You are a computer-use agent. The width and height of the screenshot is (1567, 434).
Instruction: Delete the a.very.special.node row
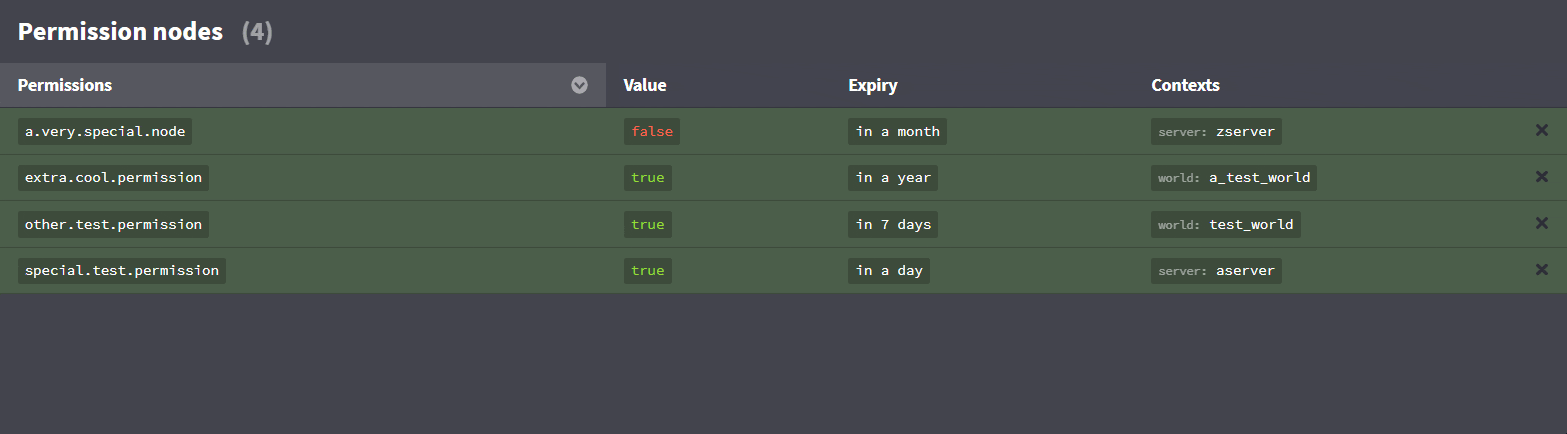pyautogui.click(x=1541, y=131)
